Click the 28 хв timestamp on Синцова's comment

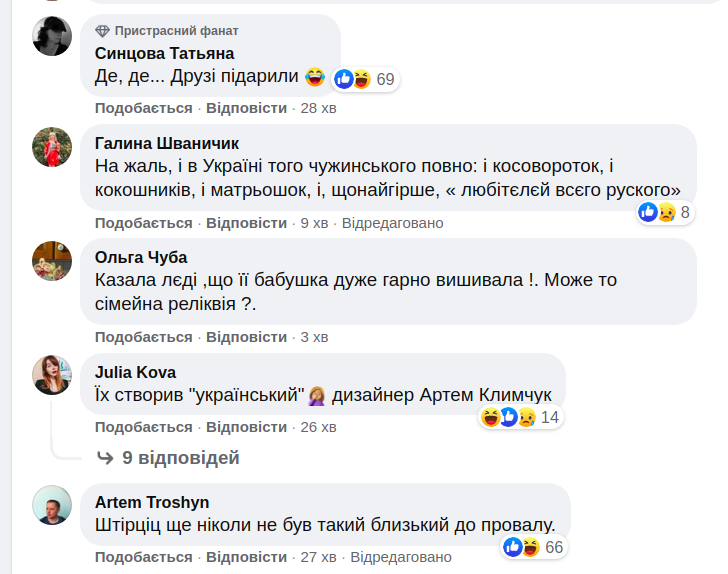click(319, 108)
